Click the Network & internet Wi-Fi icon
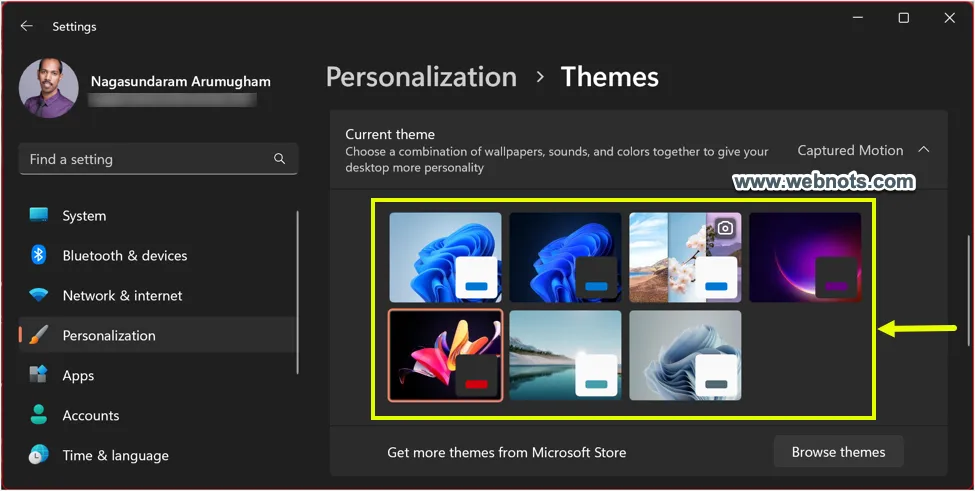Image resolution: width=975 pixels, height=491 pixels. (39, 295)
